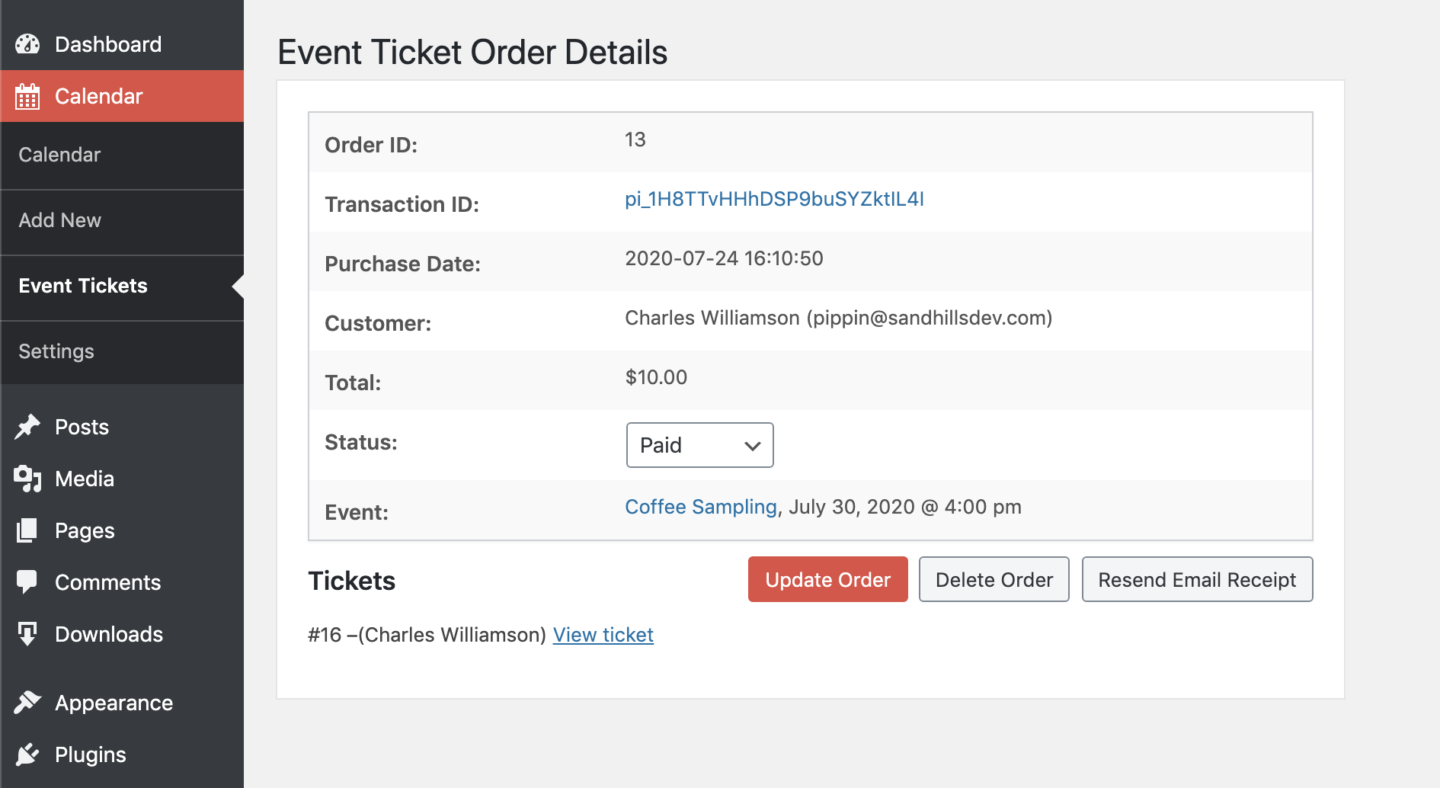Click Resend Email Receipt
1440x788 pixels.
coord(1197,579)
